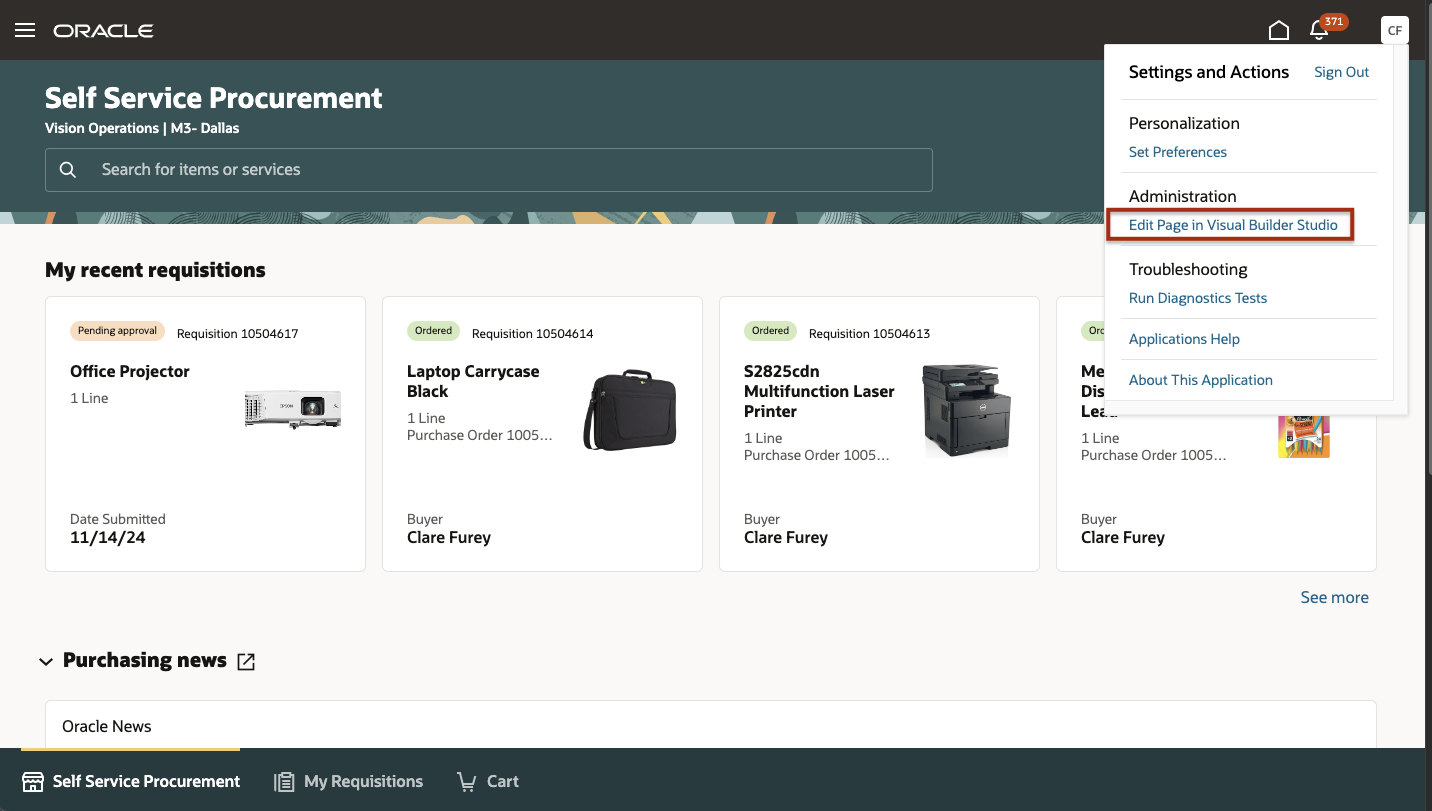Click the search for items or services field
1432x811 pixels.
click(x=489, y=170)
